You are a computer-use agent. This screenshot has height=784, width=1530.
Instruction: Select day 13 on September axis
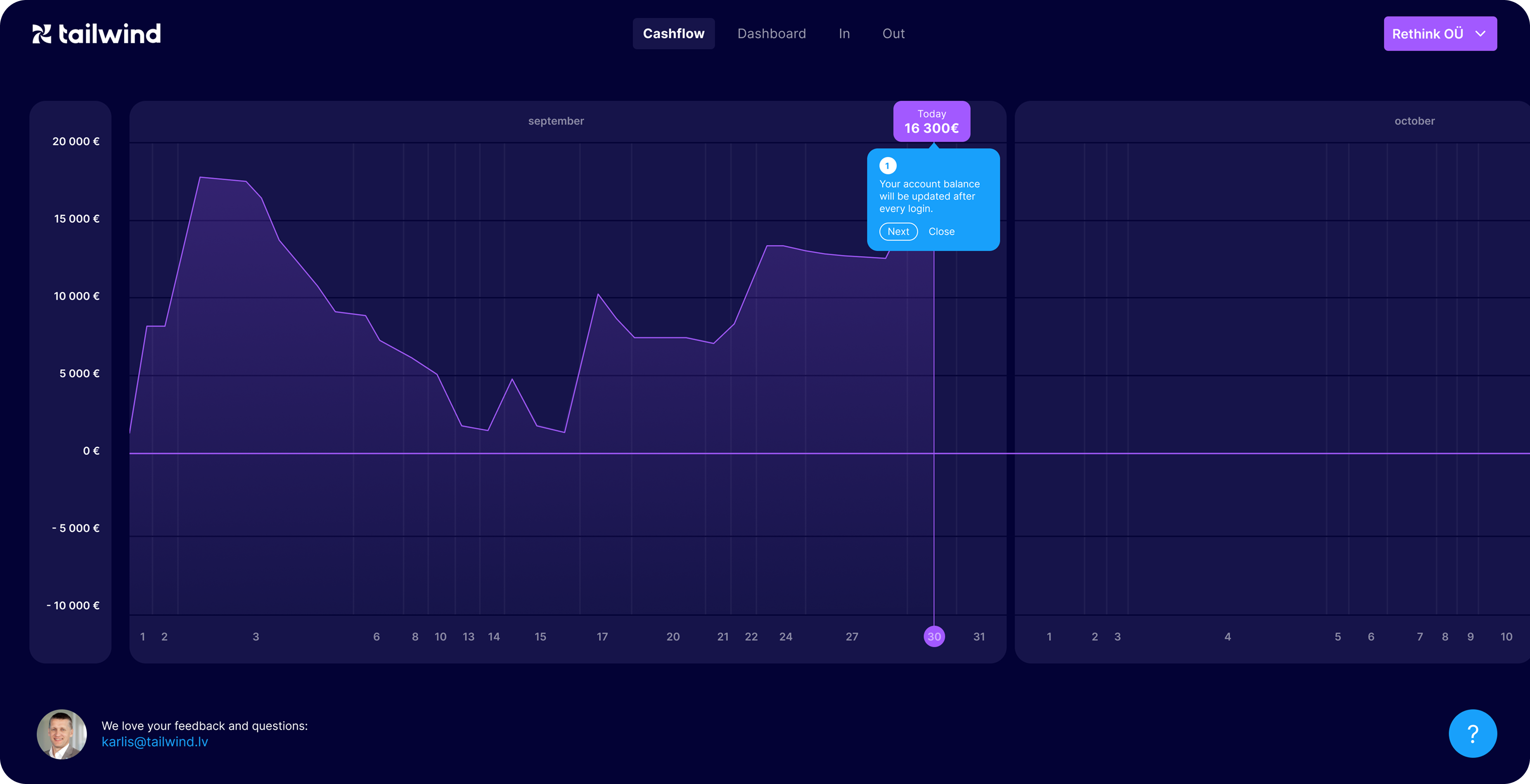tap(468, 637)
